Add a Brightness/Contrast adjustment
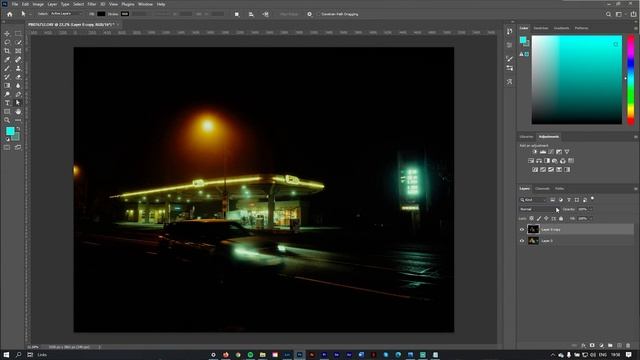This screenshot has width=640, height=360. click(x=535, y=152)
